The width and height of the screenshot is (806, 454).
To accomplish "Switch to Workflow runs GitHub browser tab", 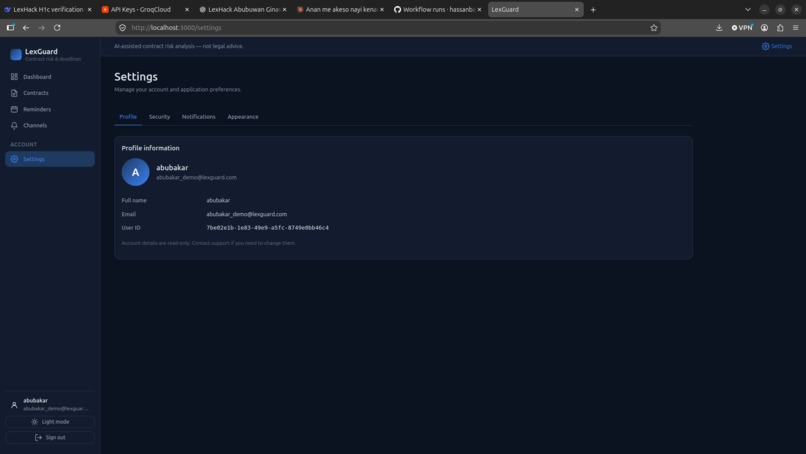I will [437, 9].
